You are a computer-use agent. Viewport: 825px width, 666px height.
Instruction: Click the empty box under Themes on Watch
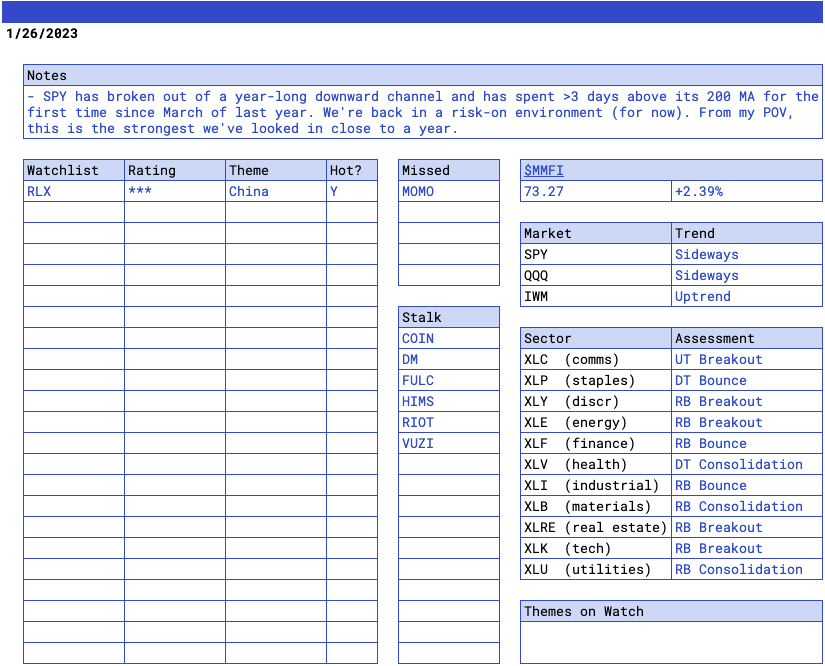671,642
